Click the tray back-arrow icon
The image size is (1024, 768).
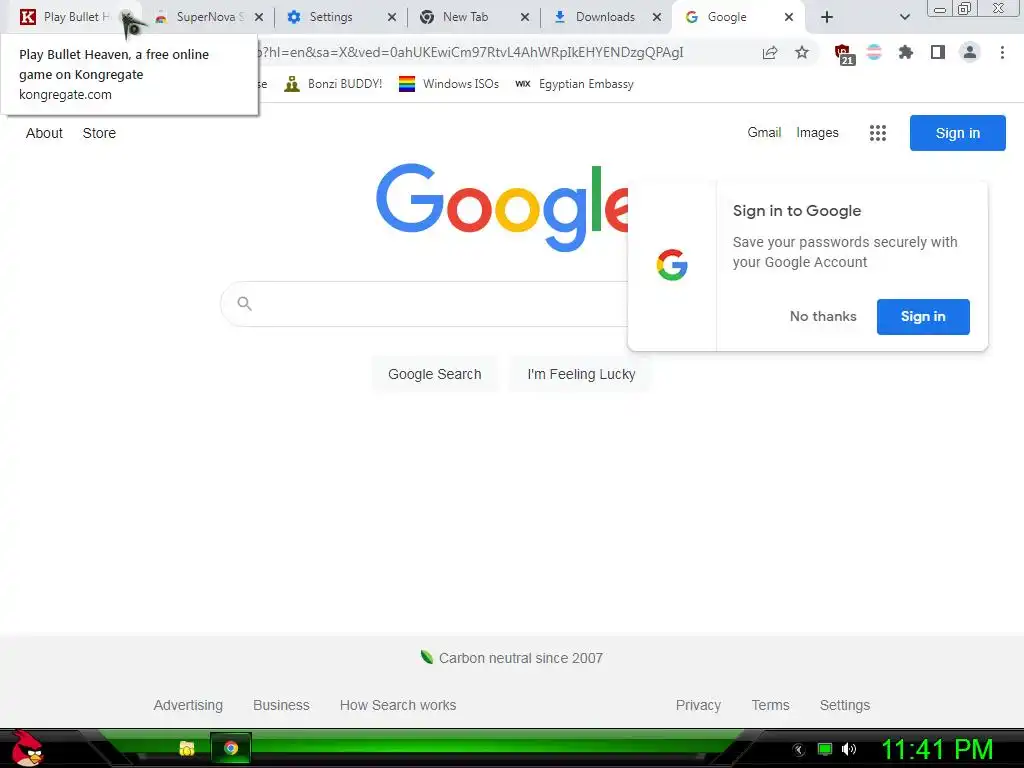point(798,750)
